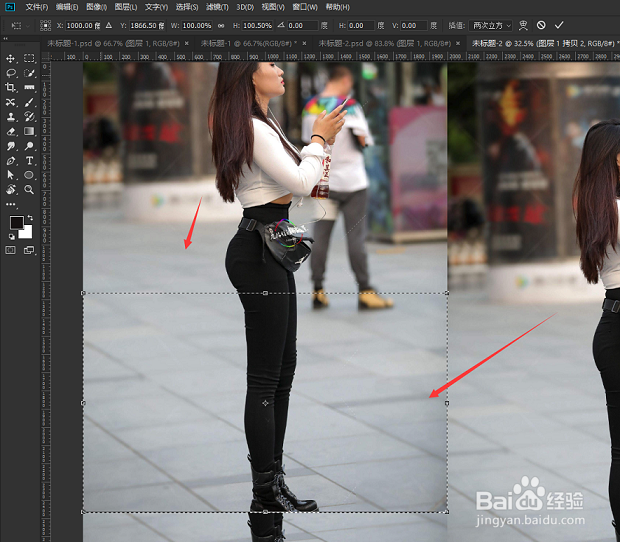
Task: Select the Content-Aware Move tool
Action: pyautogui.click(x=11, y=102)
